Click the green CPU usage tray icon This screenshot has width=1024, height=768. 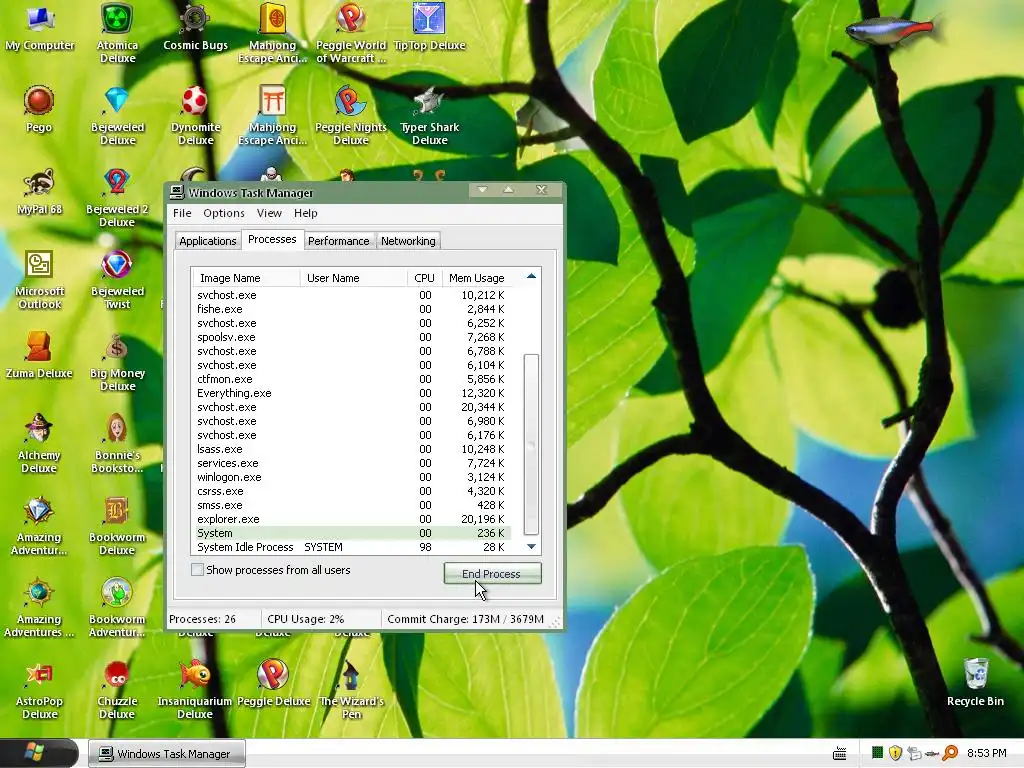pyautogui.click(x=878, y=753)
